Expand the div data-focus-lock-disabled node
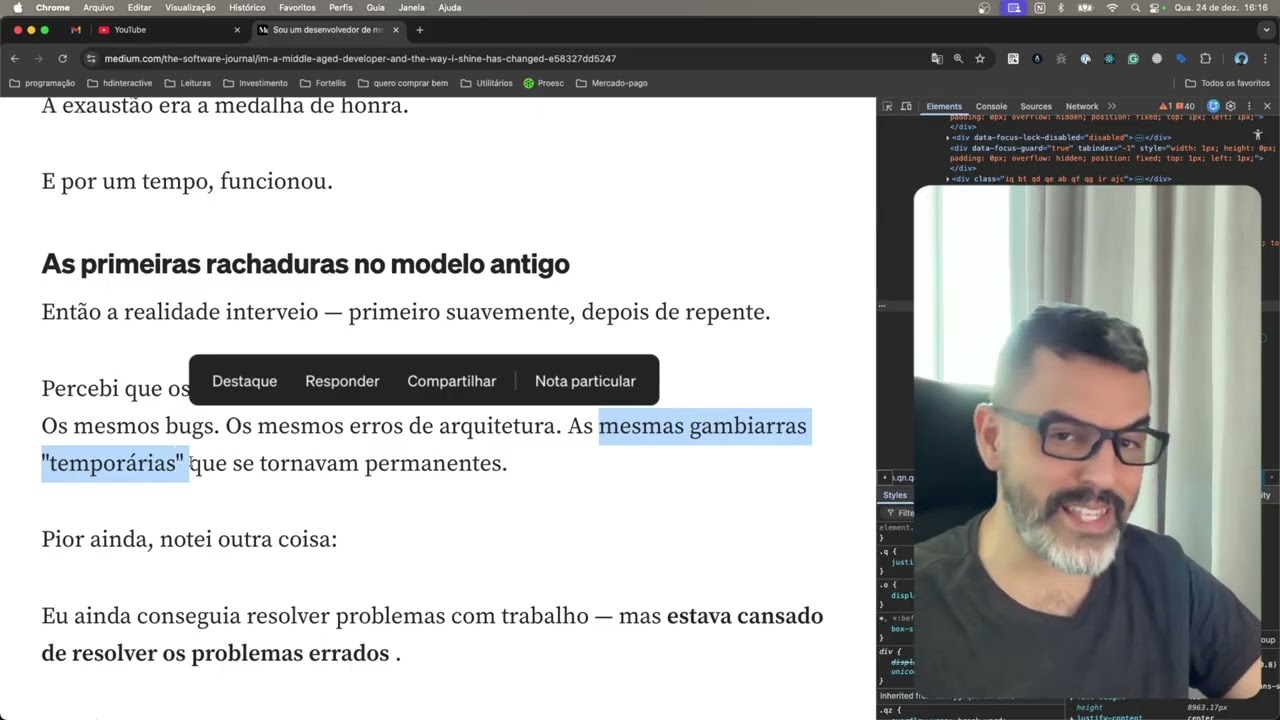This screenshot has width=1280, height=720. click(948, 137)
